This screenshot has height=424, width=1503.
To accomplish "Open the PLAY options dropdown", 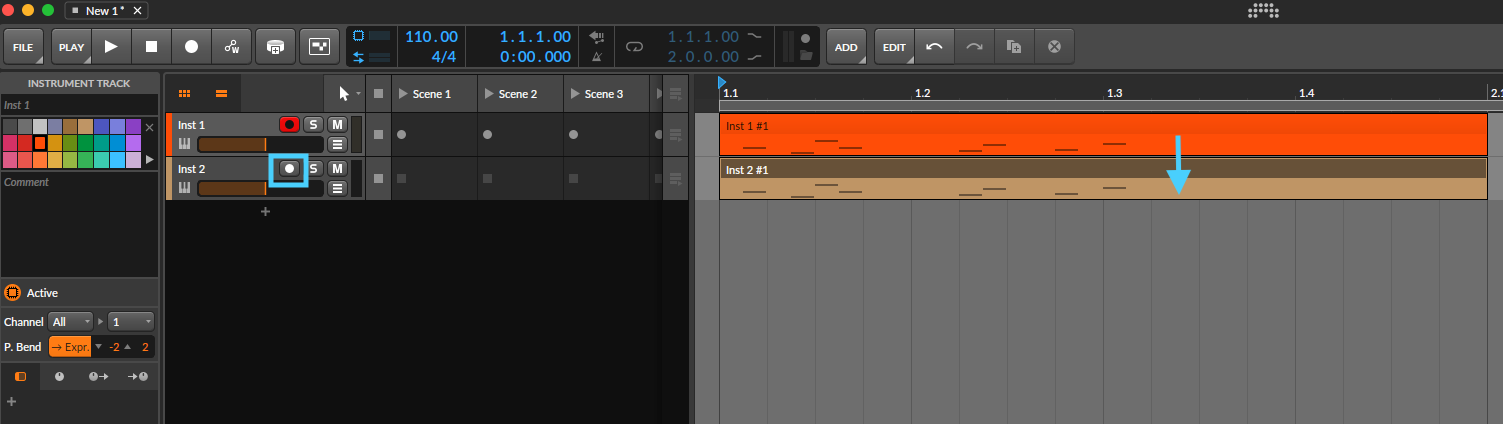I will click(72, 47).
